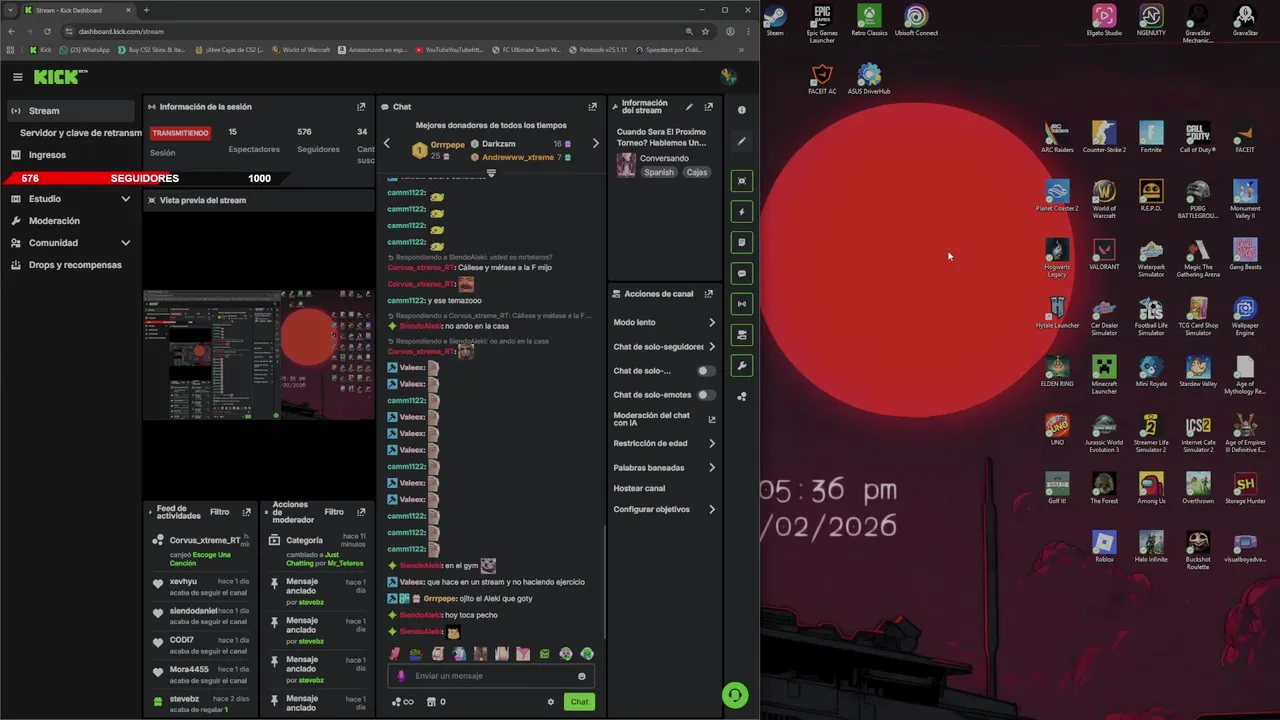Switch to Stream - Kick Dashboard tab
The image size is (1280, 720).
click(x=77, y=10)
